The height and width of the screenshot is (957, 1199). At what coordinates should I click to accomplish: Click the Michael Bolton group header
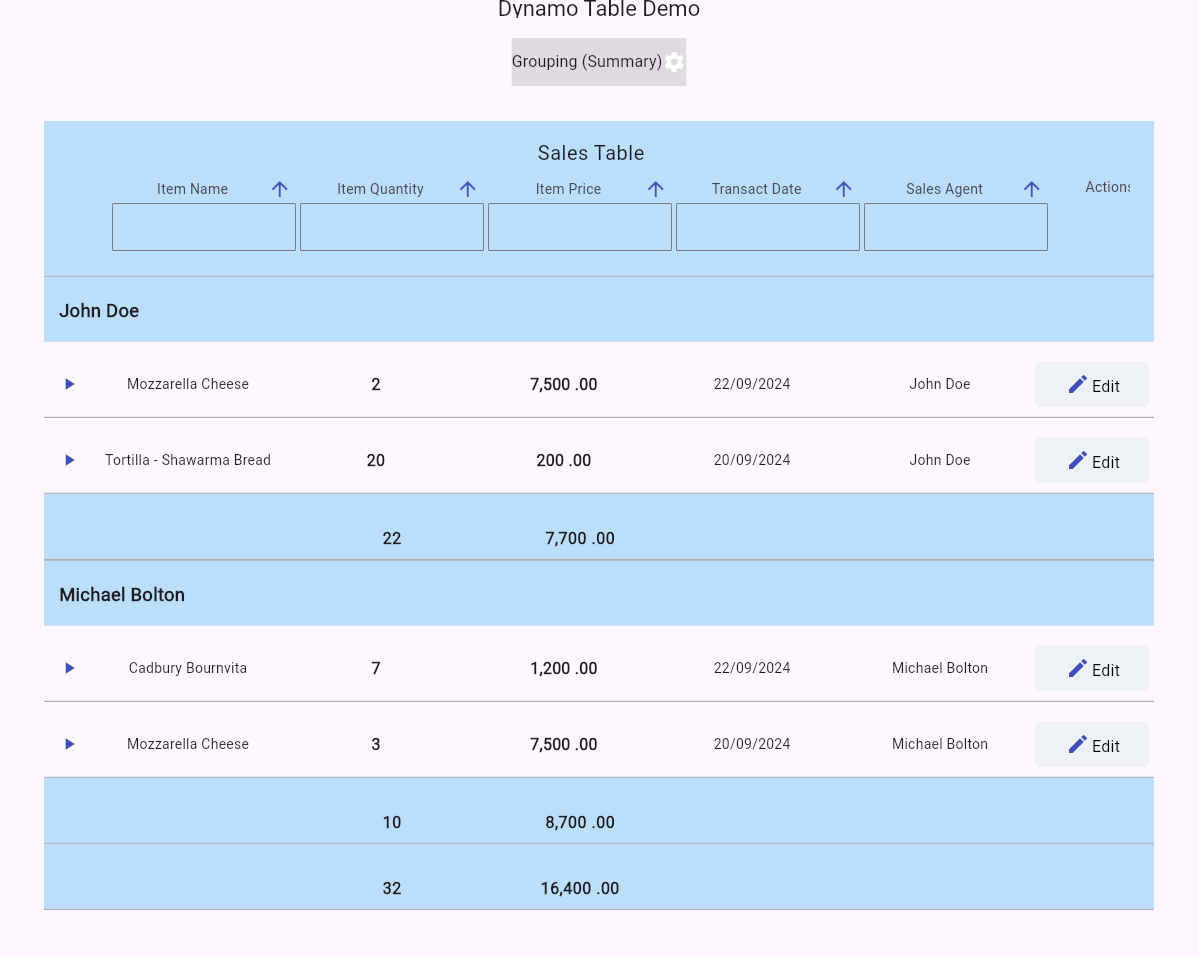coord(599,594)
